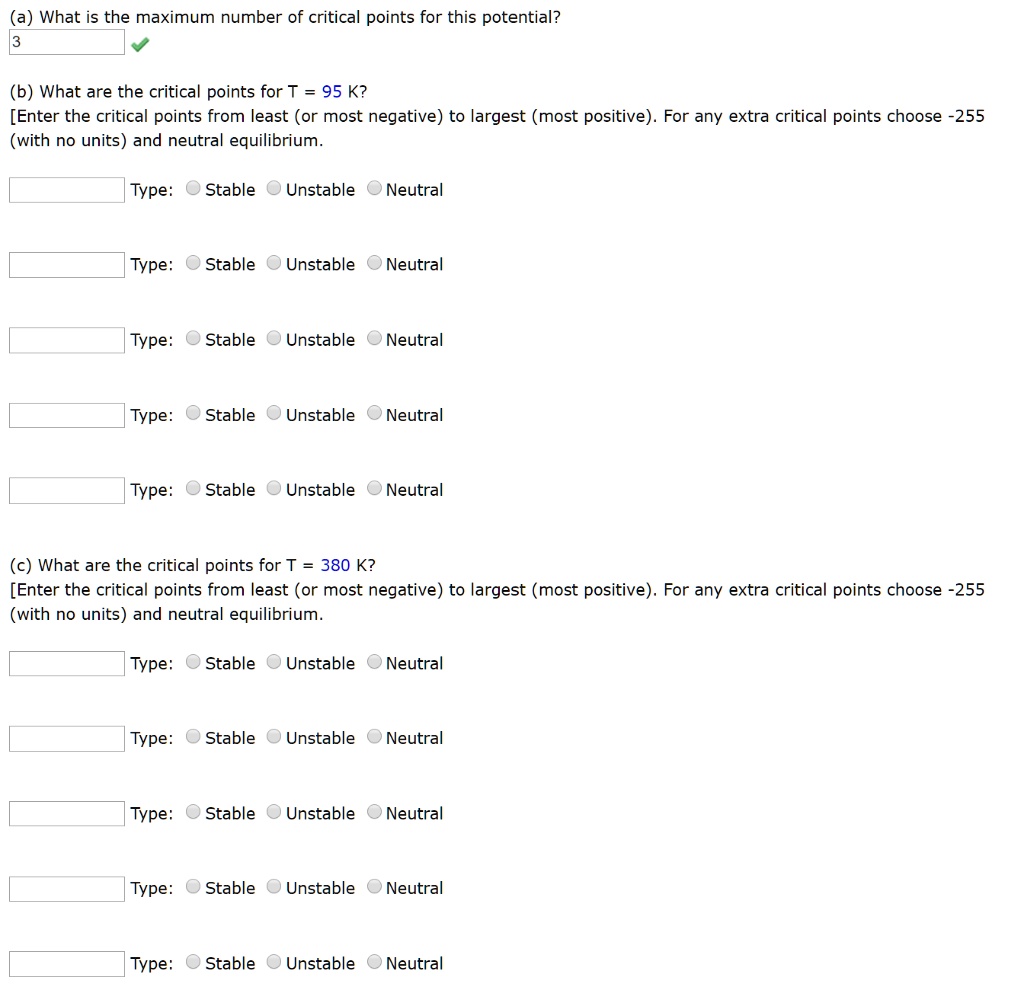Select Stable for first critical point at 95 K
This screenshot has width=1024, height=990.
click(194, 189)
